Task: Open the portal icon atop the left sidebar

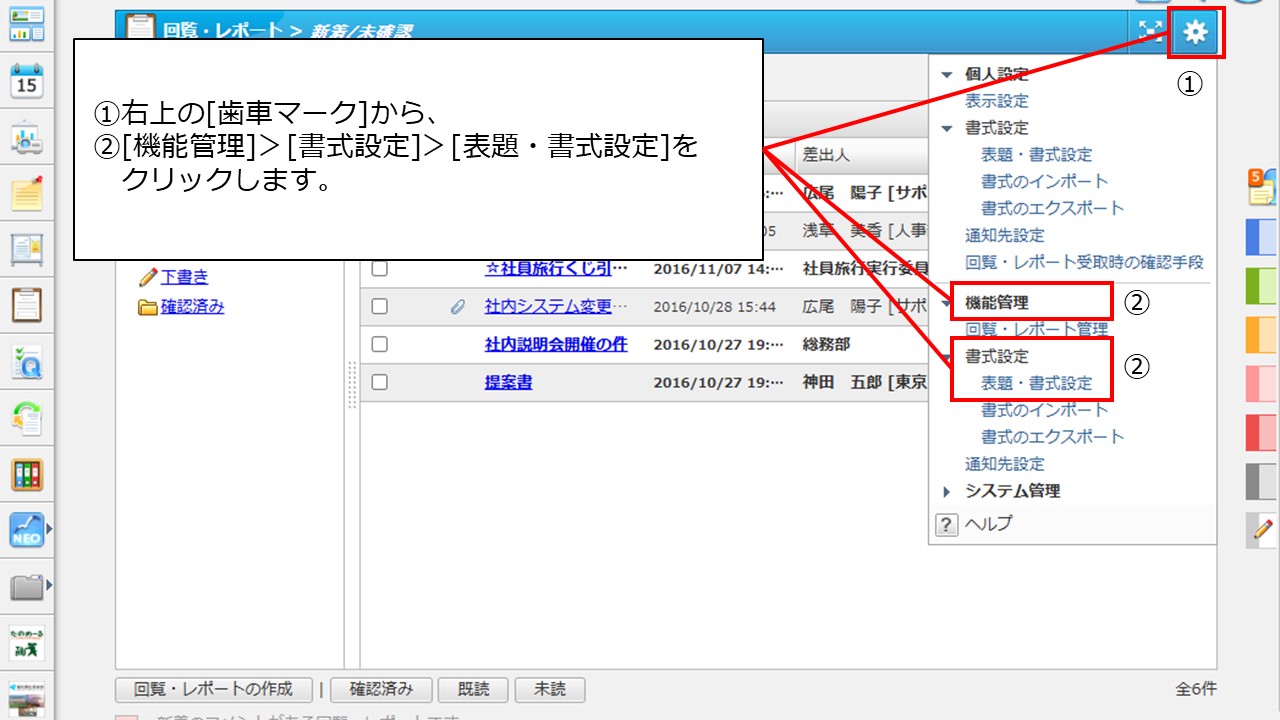Action: point(26,23)
